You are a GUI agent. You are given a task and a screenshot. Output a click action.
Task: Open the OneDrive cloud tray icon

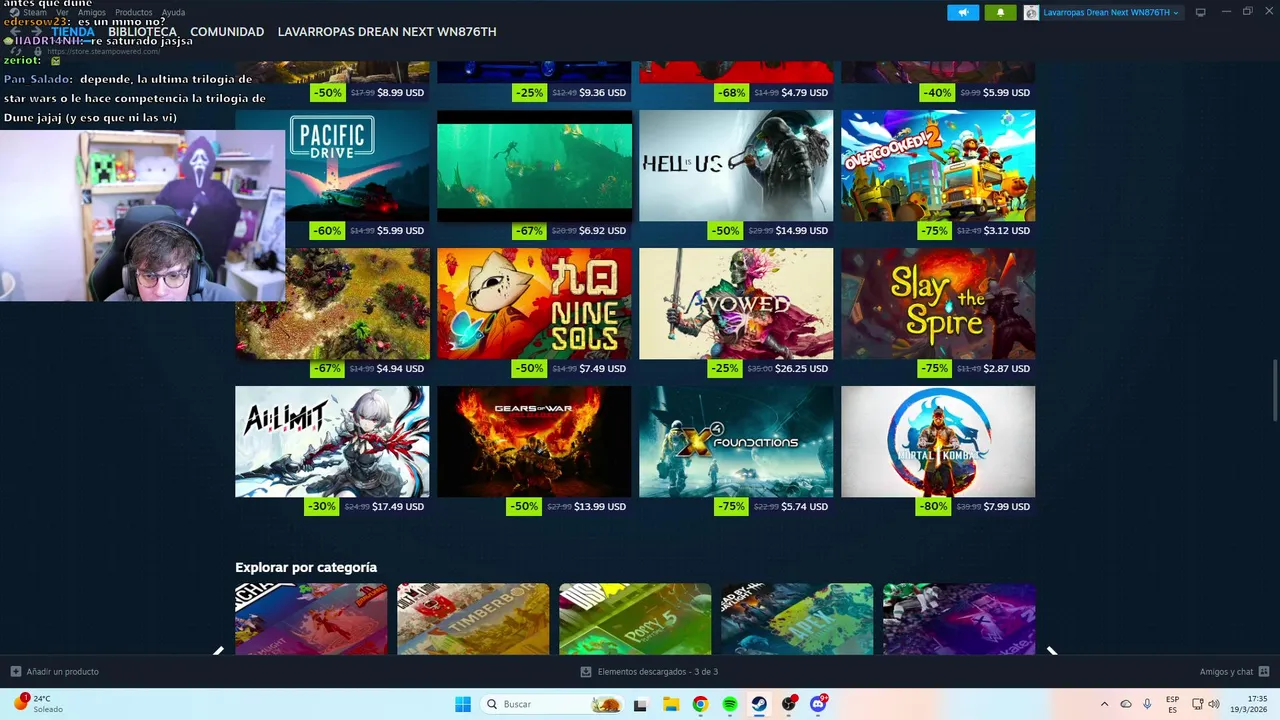pos(1126,704)
